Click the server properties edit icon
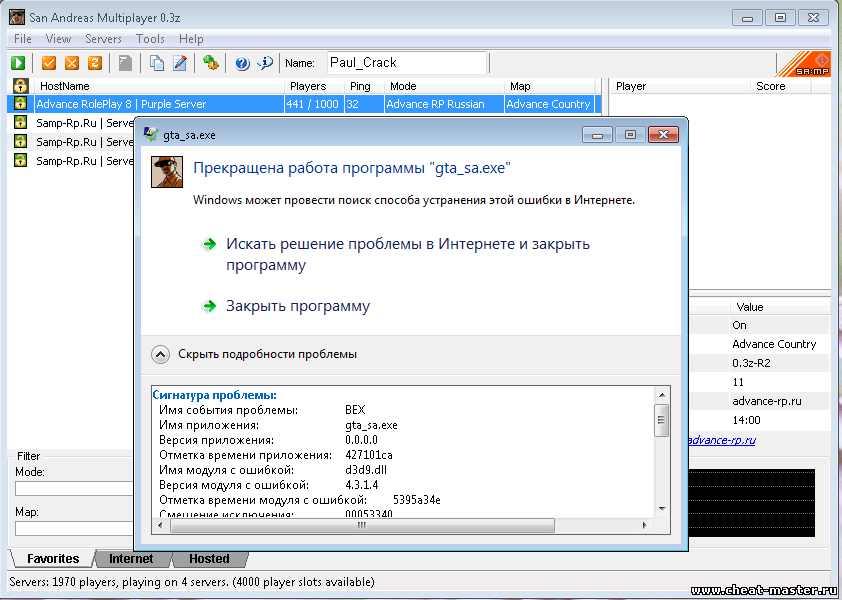The width and height of the screenshot is (842, 600). coord(180,63)
